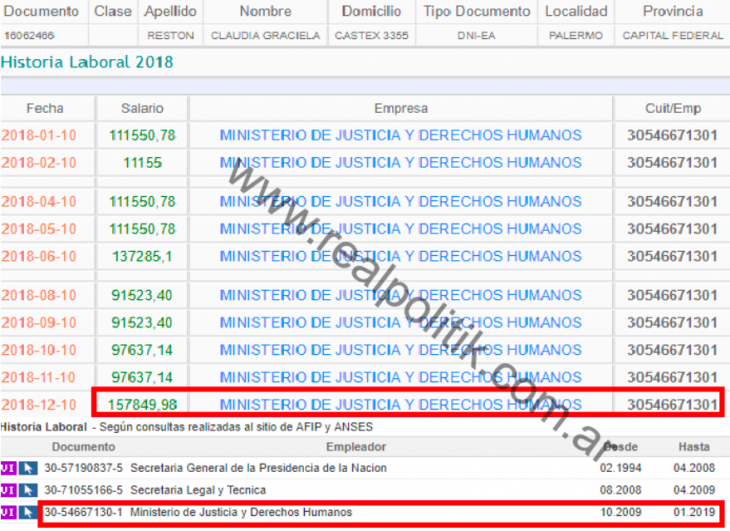The width and height of the screenshot is (730, 531).
Task: Select the Desde value 02.1994
Action: pyautogui.click(x=621, y=468)
